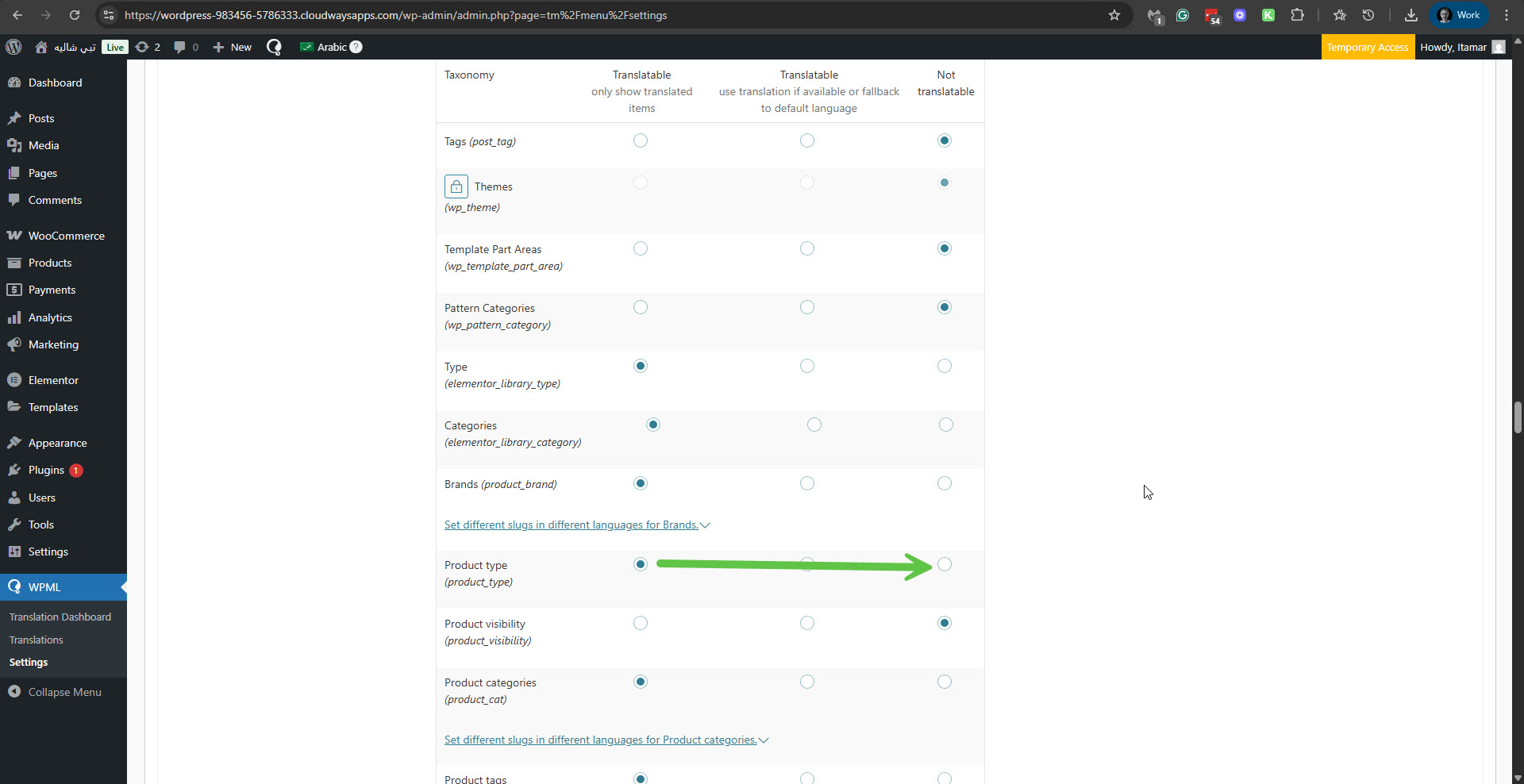Select fallback translation option for Brands
This screenshot has height=784, width=1524.
point(806,483)
